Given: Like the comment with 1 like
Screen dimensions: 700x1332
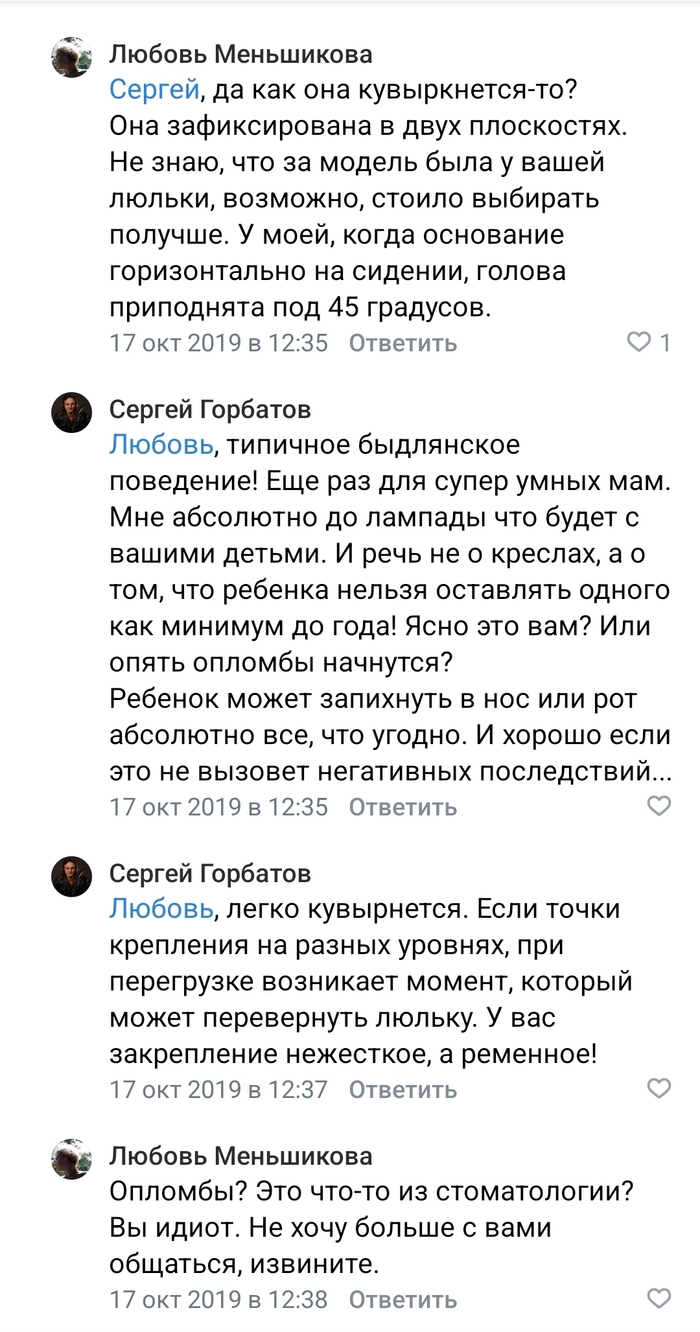Looking at the screenshot, I should click(x=639, y=343).
